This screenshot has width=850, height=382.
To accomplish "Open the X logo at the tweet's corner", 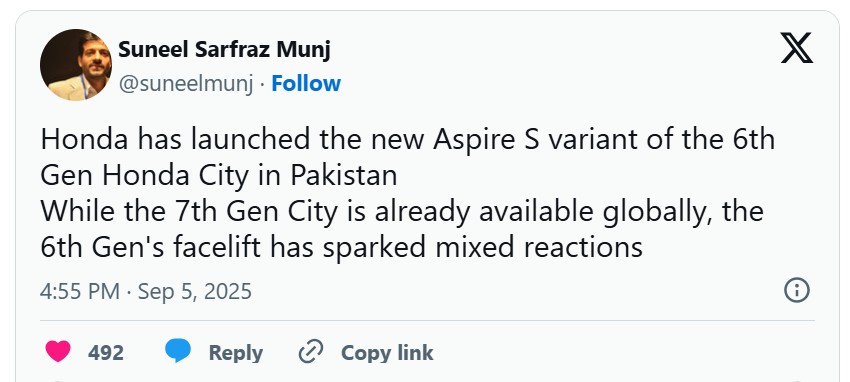I will pyautogui.click(x=796, y=48).
